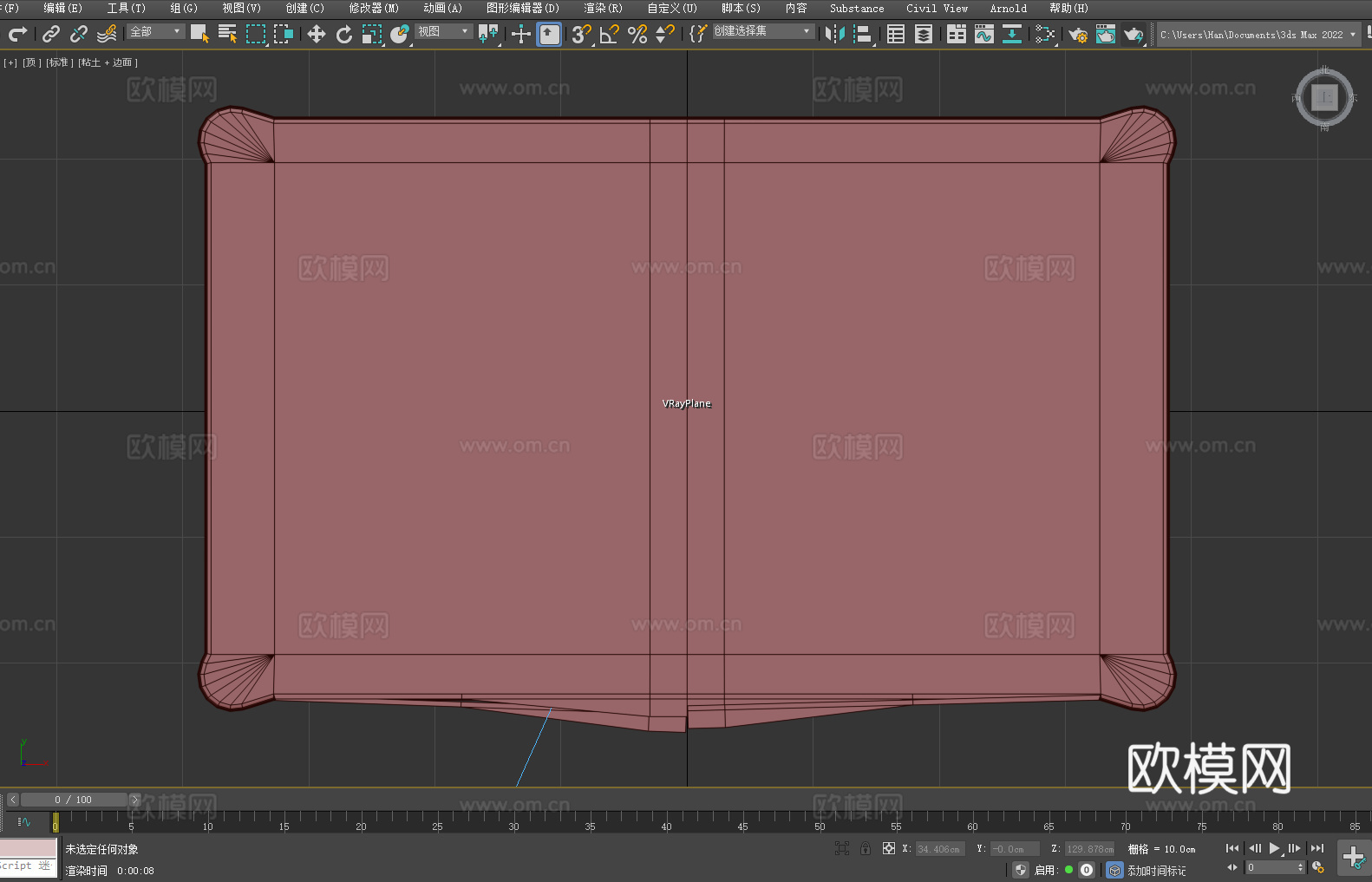Open Layer Explorer icon
Viewport: 1372px width, 882px height.
[x=924, y=34]
